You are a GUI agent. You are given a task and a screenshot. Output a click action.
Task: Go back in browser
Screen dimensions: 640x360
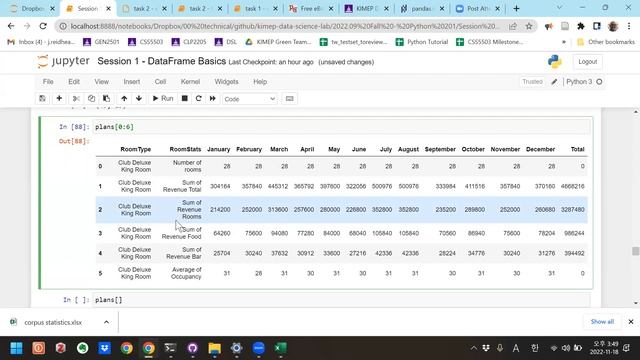[x=11, y=26]
